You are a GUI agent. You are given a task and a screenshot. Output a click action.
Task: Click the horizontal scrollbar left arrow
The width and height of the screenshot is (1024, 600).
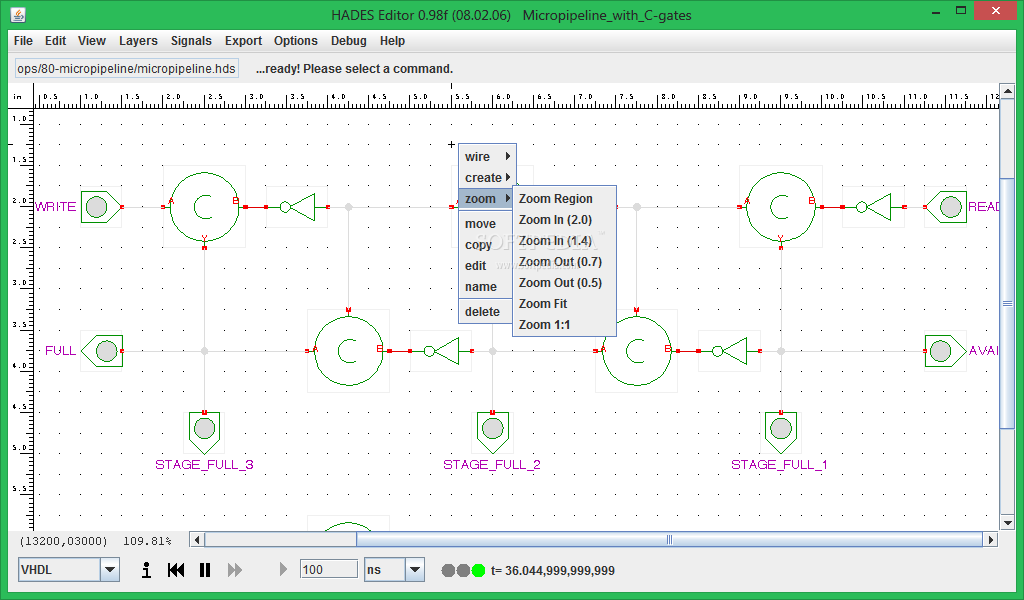click(197, 539)
